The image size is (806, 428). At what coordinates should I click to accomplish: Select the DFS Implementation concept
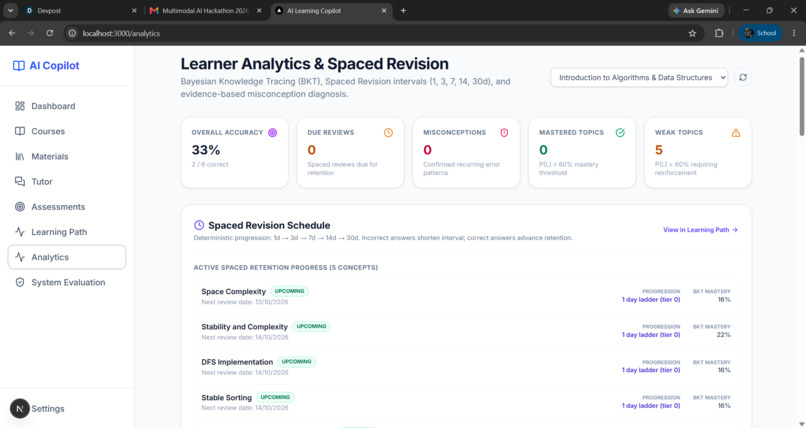click(466, 367)
